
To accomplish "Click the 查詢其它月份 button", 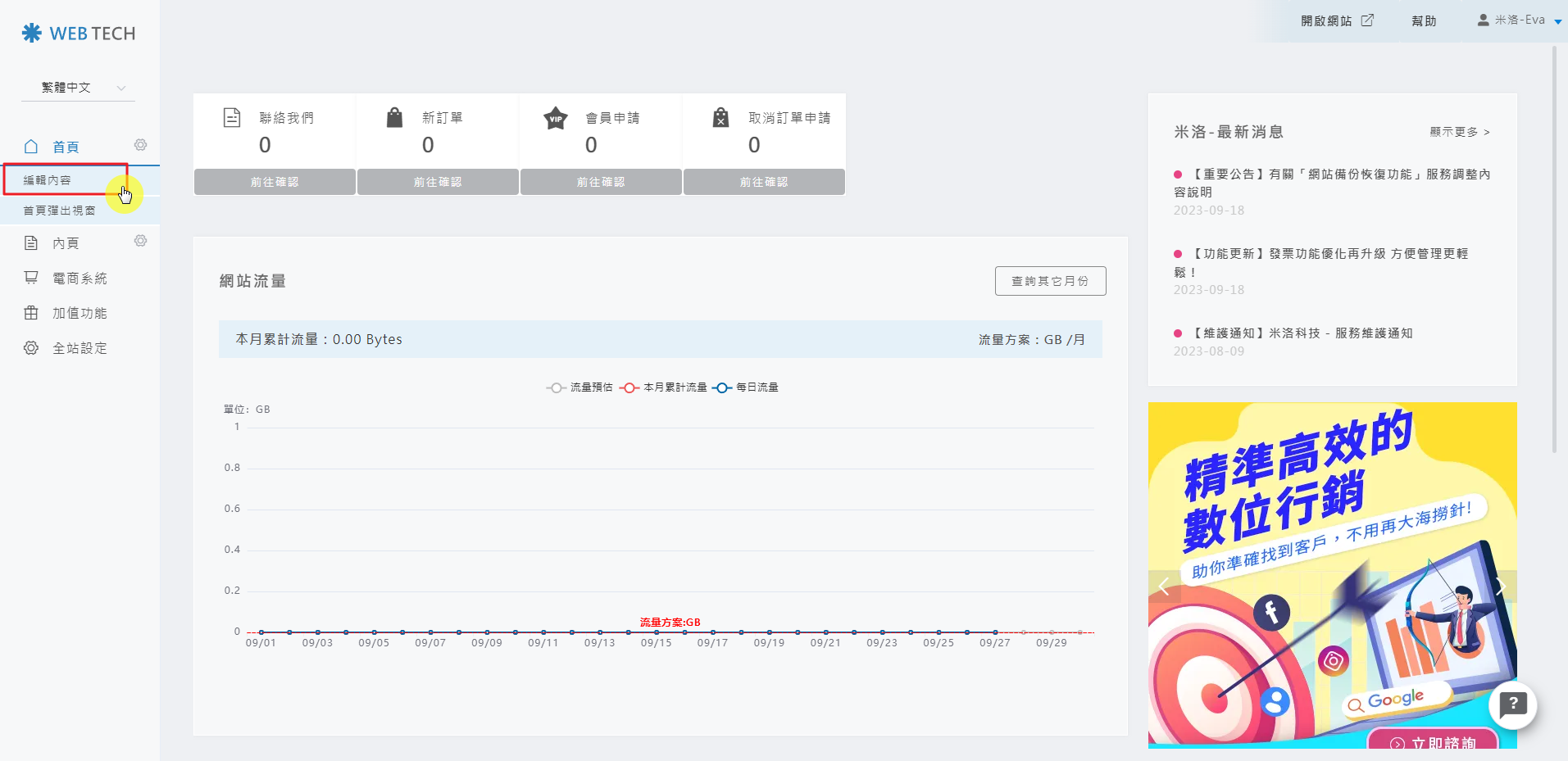I will tap(1050, 281).
